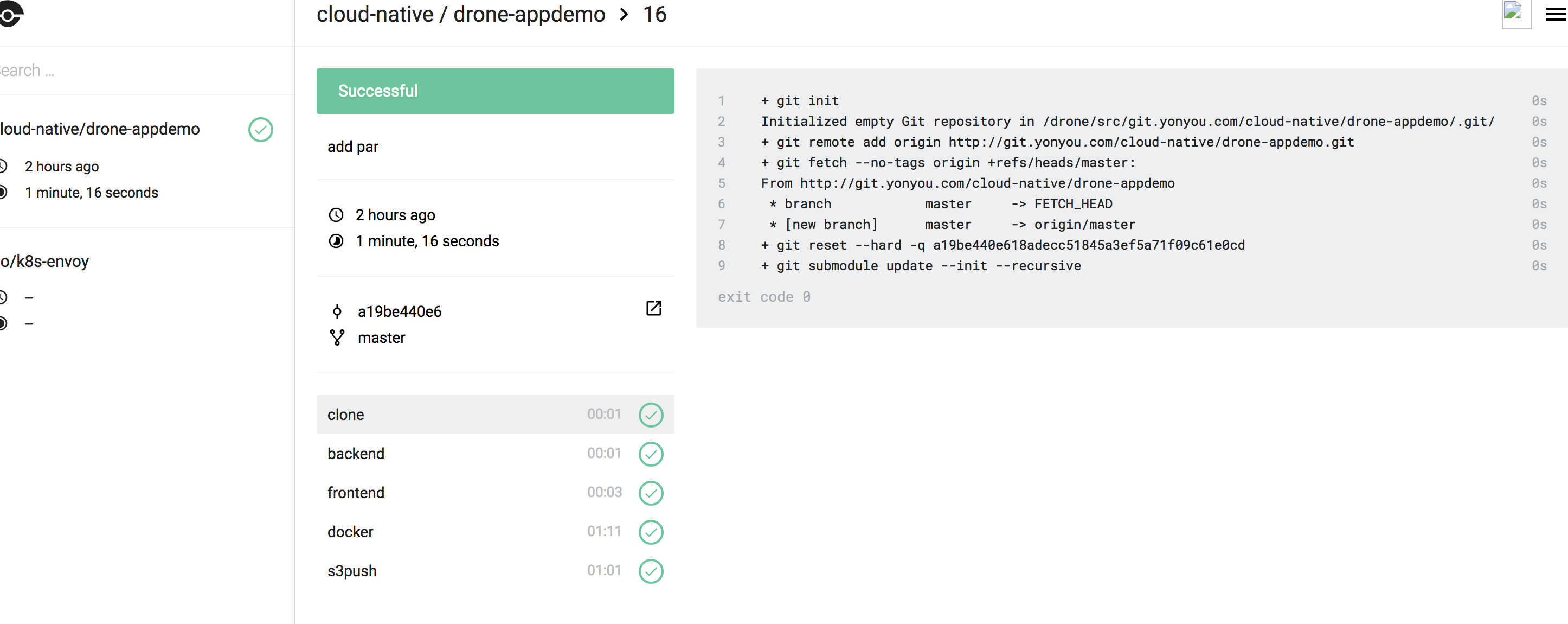This screenshot has width=1568, height=624.
Task: Click the commit hash icon beside a19be440e6
Action: pyautogui.click(x=337, y=312)
